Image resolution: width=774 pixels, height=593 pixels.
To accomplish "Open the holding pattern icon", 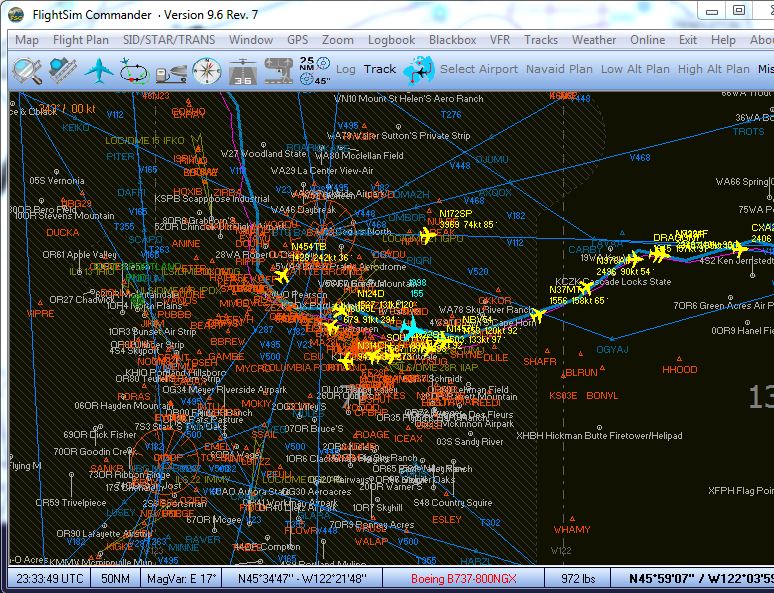I will pyautogui.click(x=134, y=71).
